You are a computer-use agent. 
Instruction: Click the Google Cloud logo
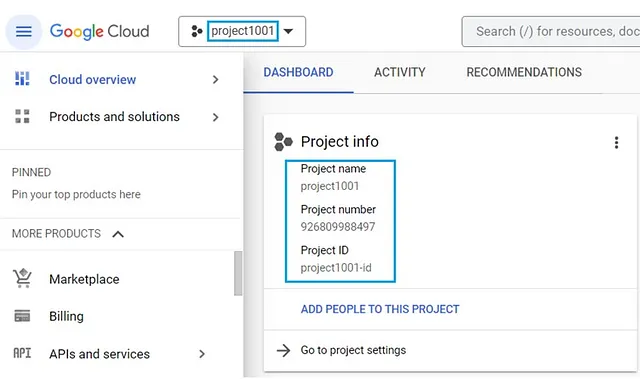[x=100, y=31]
